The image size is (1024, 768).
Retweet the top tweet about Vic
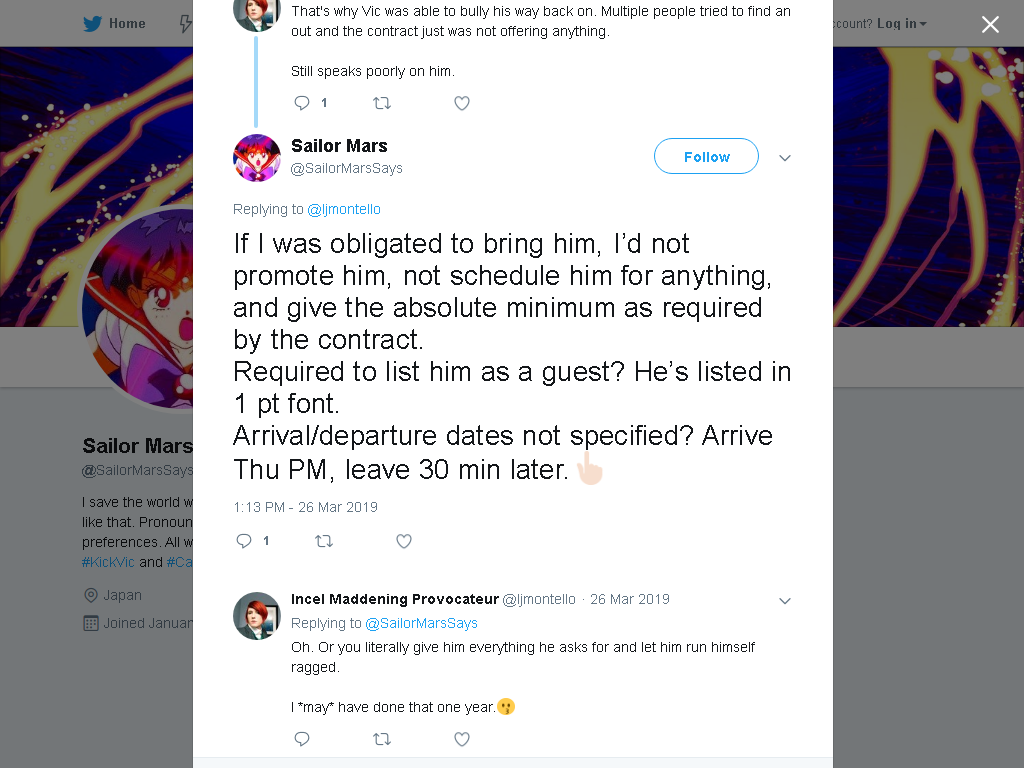(x=381, y=103)
